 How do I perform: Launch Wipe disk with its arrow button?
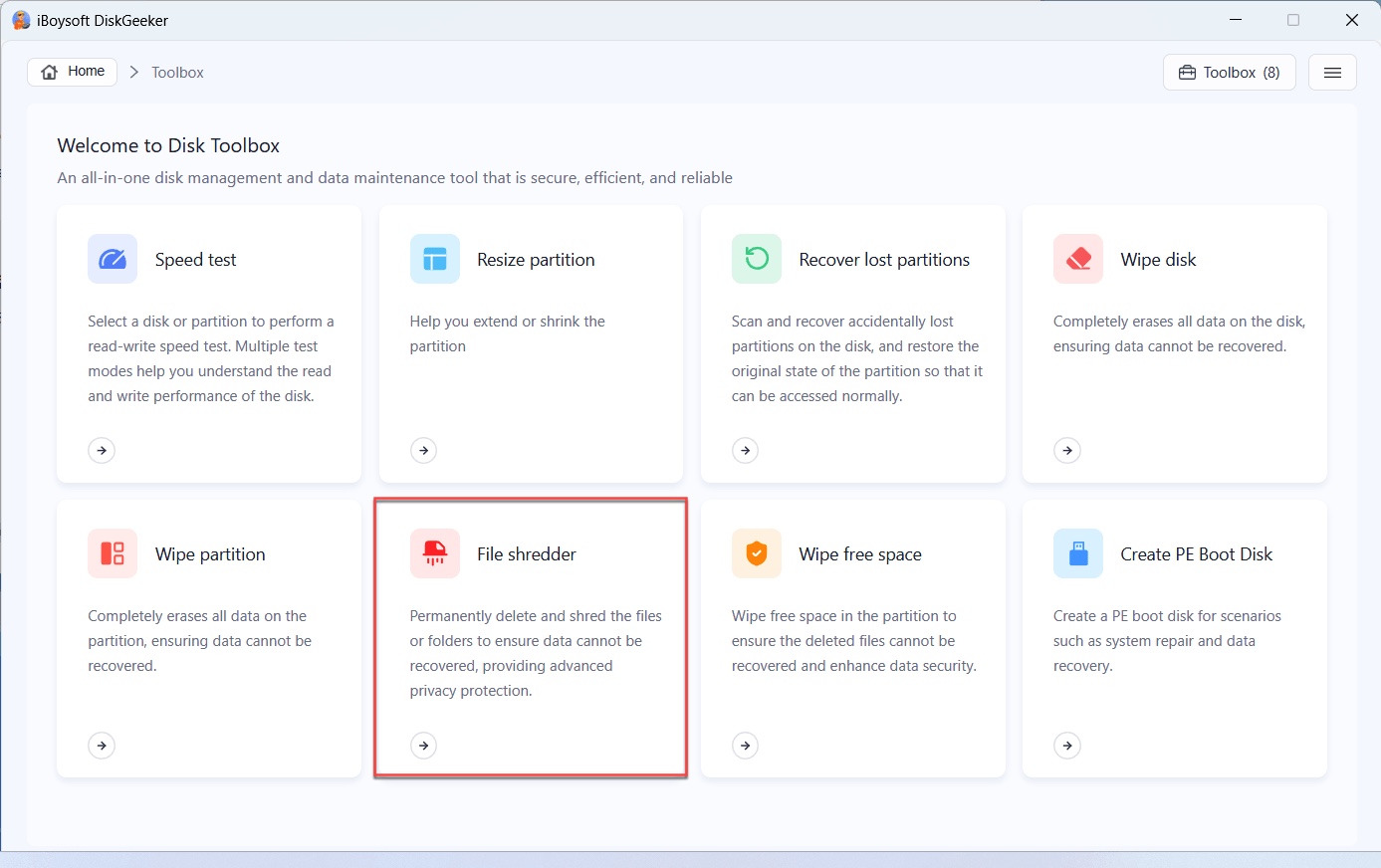(x=1067, y=451)
